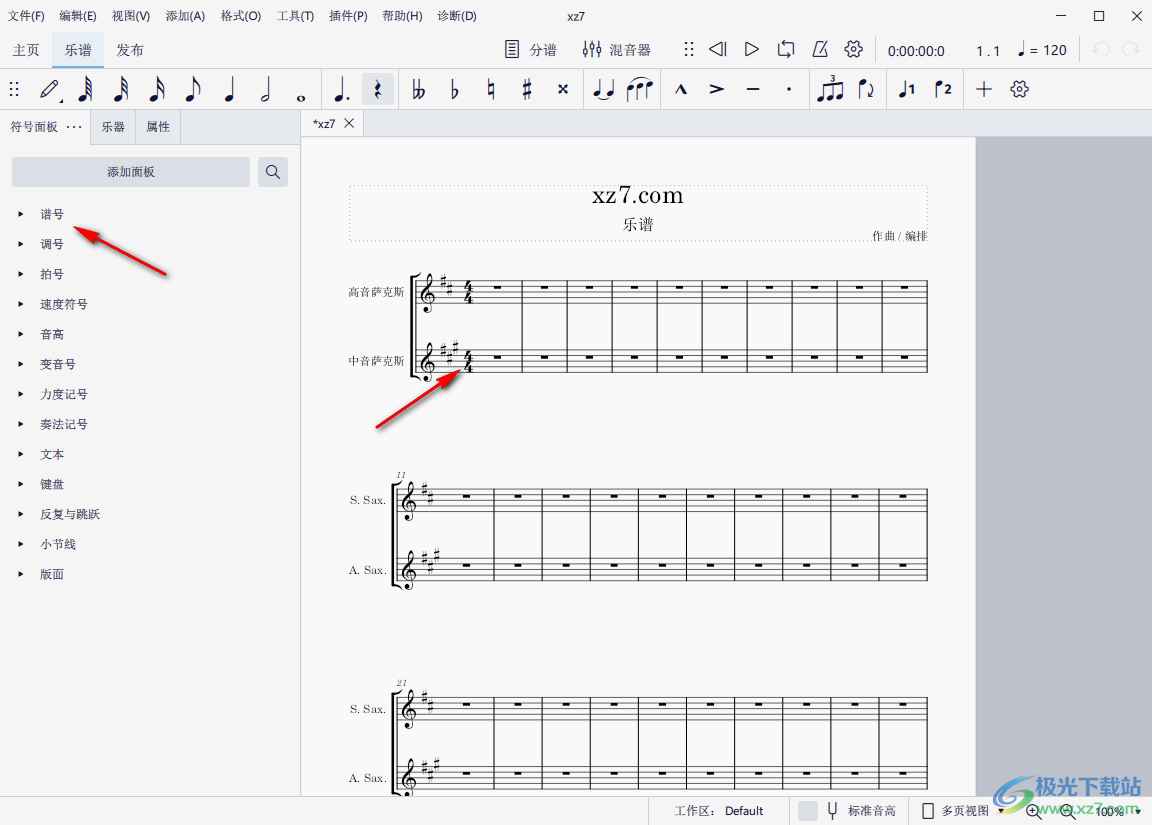Screen dimensions: 1152x825
Task: Select the quarter note duration
Action: (229, 88)
